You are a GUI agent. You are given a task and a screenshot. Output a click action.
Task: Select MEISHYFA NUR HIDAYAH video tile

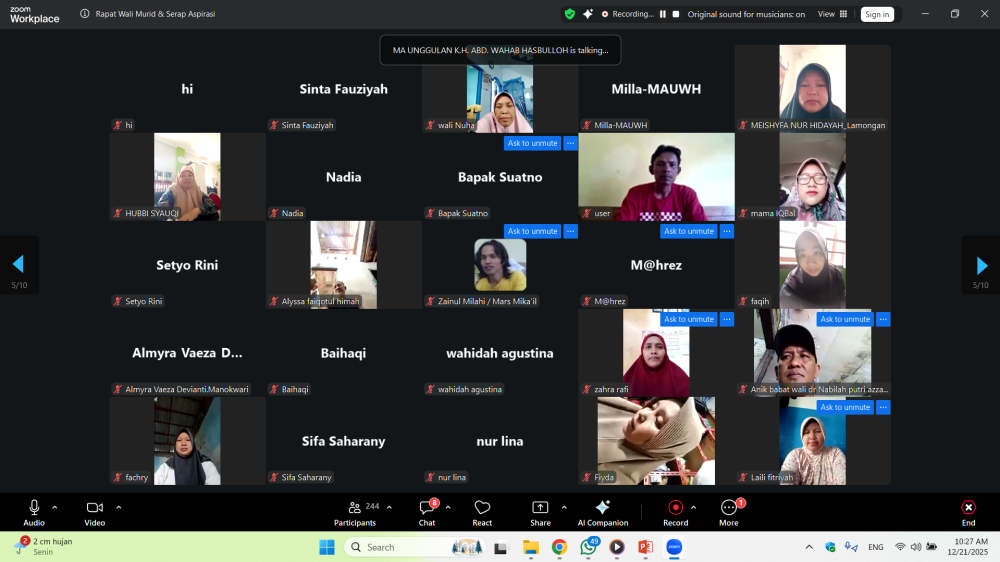(x=812, y=89)
